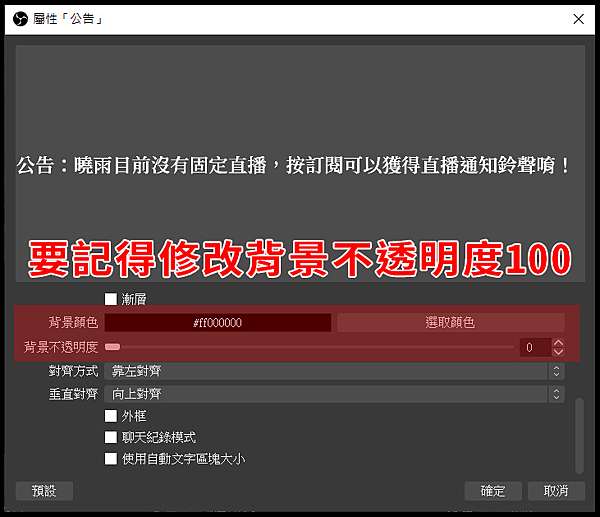This screenshot has width=600, height=517.
Task: Click the OBS logo in title bar
Action: point(20,19)
